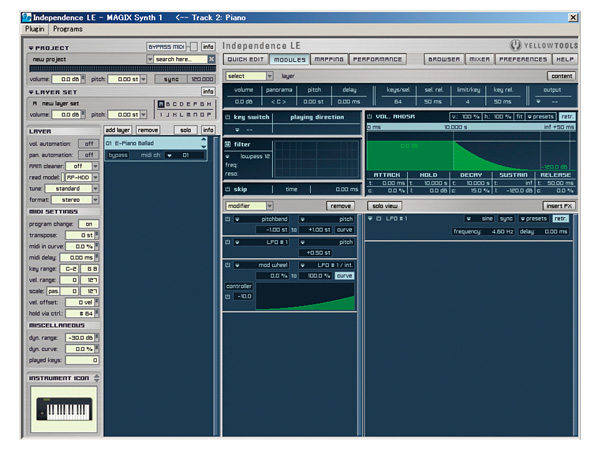Toggle BYPASS MIDI button

pyautogui.click(x=167, y=47)
